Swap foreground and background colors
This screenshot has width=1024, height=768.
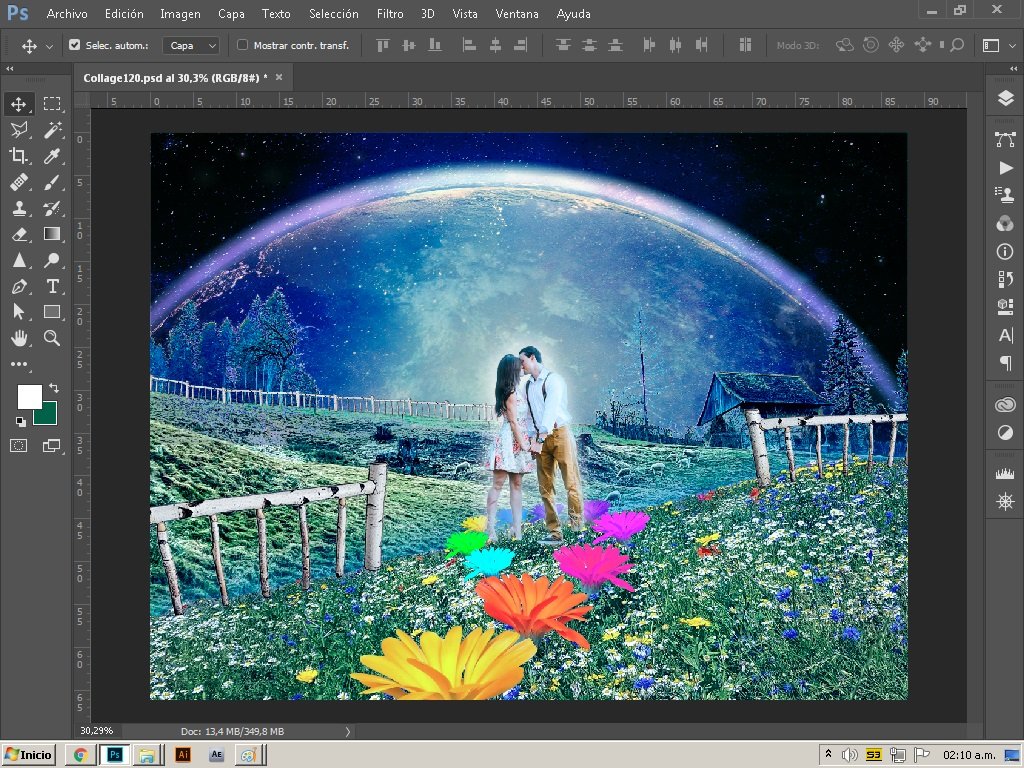(54, 388)
